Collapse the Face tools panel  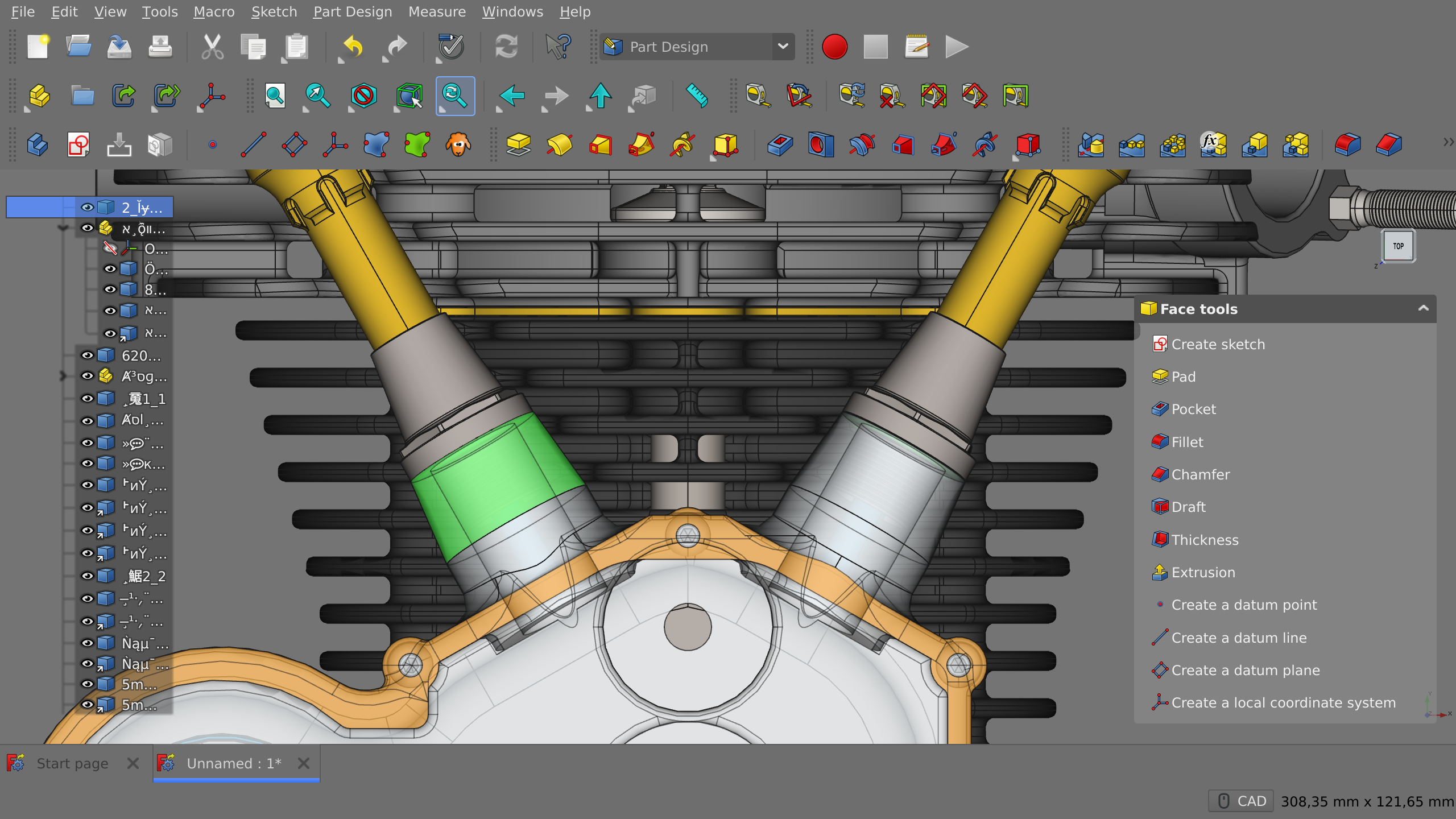(1423, 308)
